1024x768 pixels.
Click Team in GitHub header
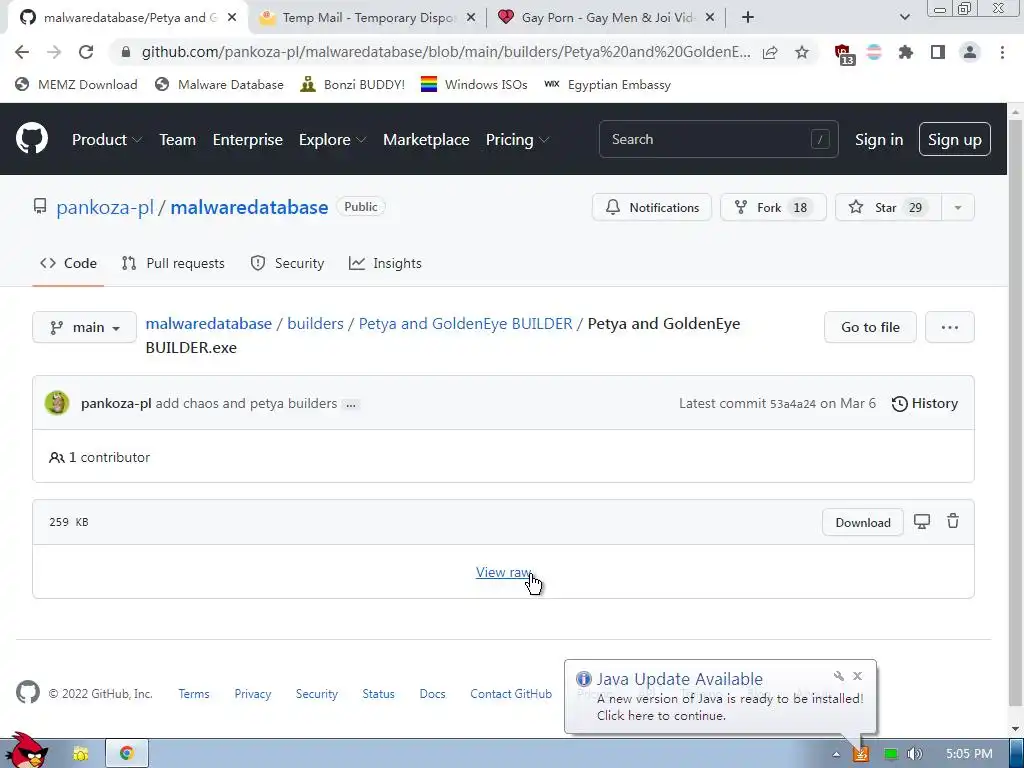pyautogui.click(x=178, y=140)
